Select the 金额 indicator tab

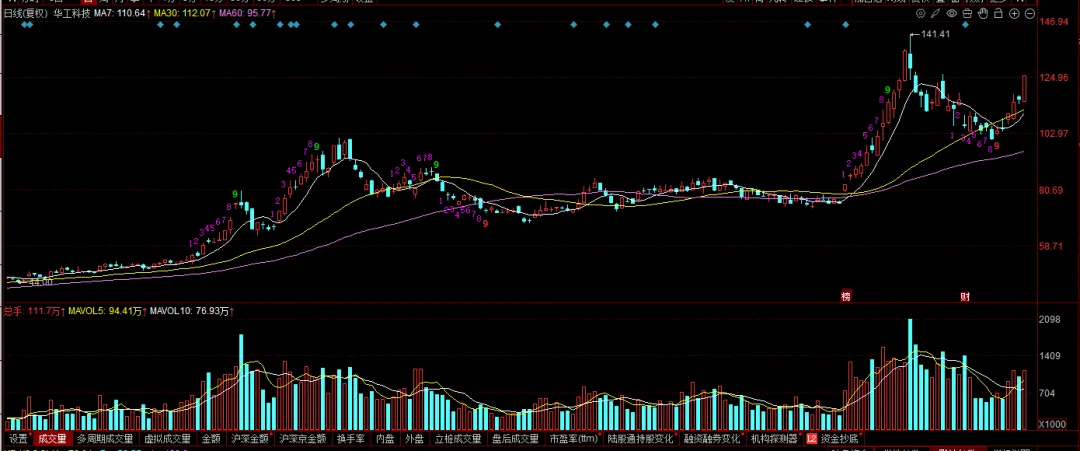pyautogui.click(x=211, y=439)
